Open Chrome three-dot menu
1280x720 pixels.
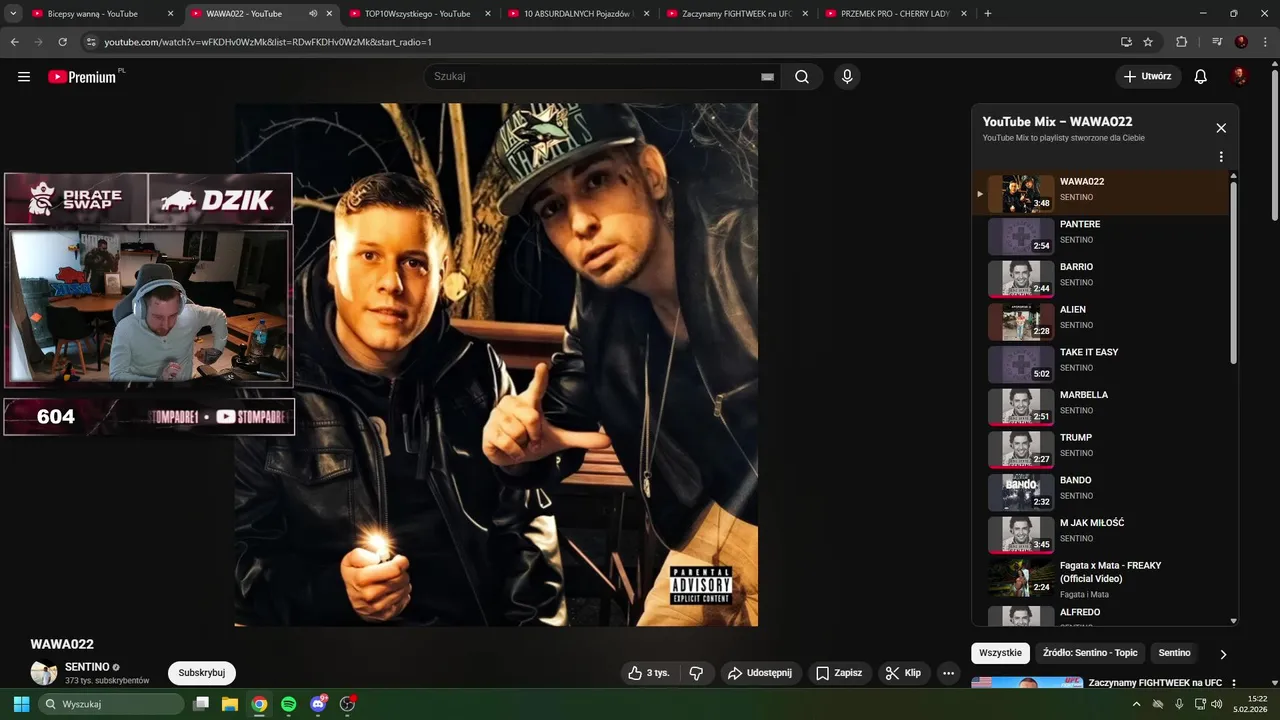pyautogui.click(x=1265, y=42)
